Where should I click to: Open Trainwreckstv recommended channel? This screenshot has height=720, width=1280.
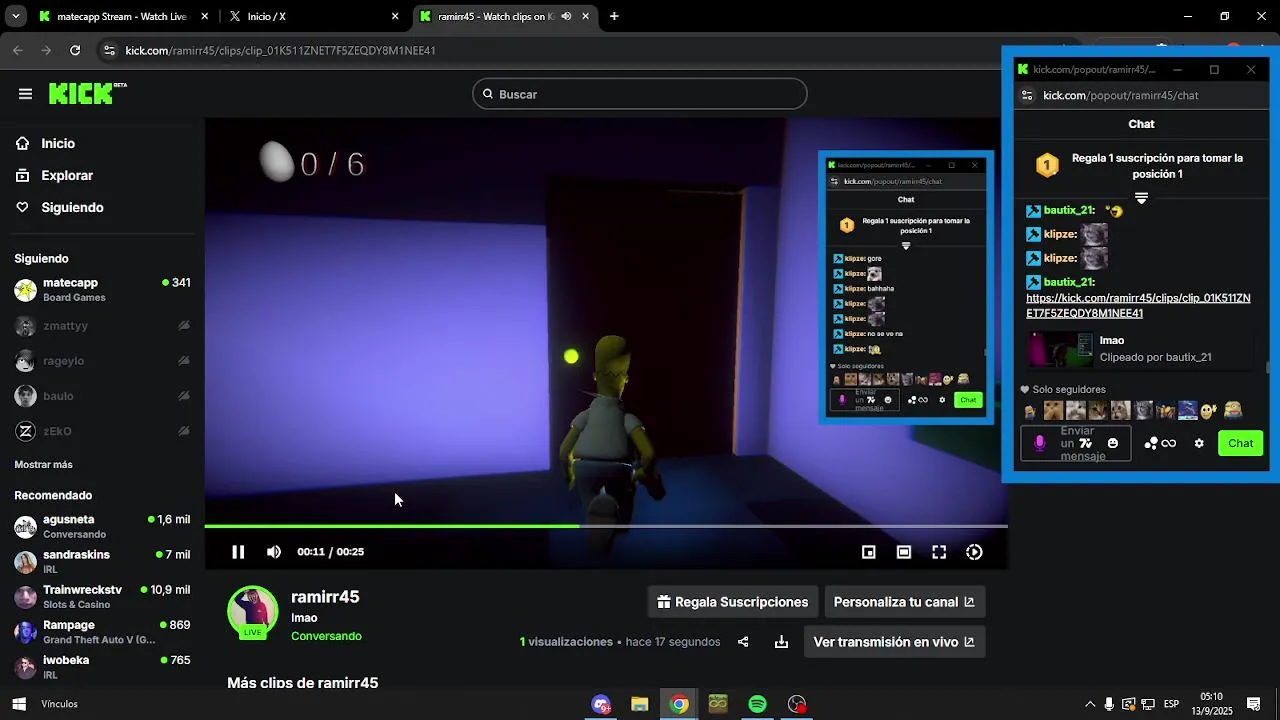coord(102,597)
